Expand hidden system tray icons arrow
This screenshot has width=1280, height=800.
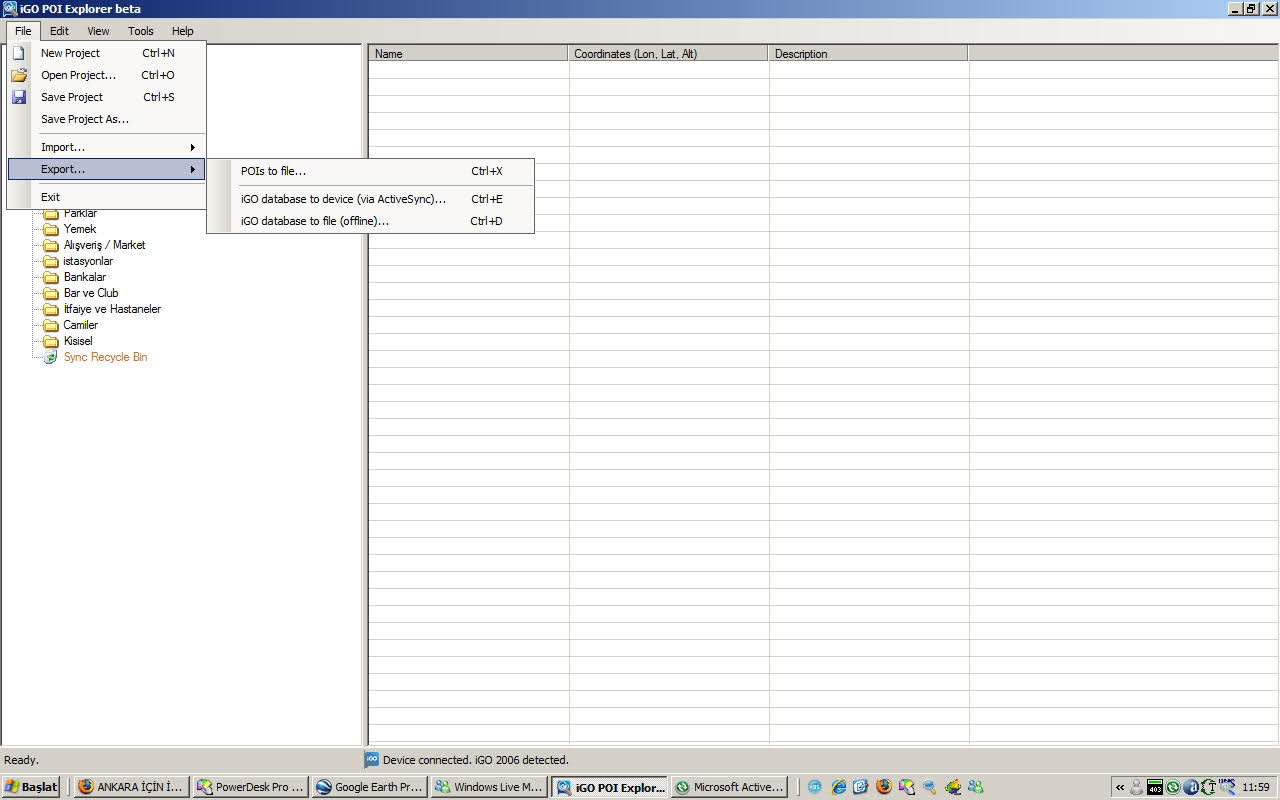pos(1120,787)
